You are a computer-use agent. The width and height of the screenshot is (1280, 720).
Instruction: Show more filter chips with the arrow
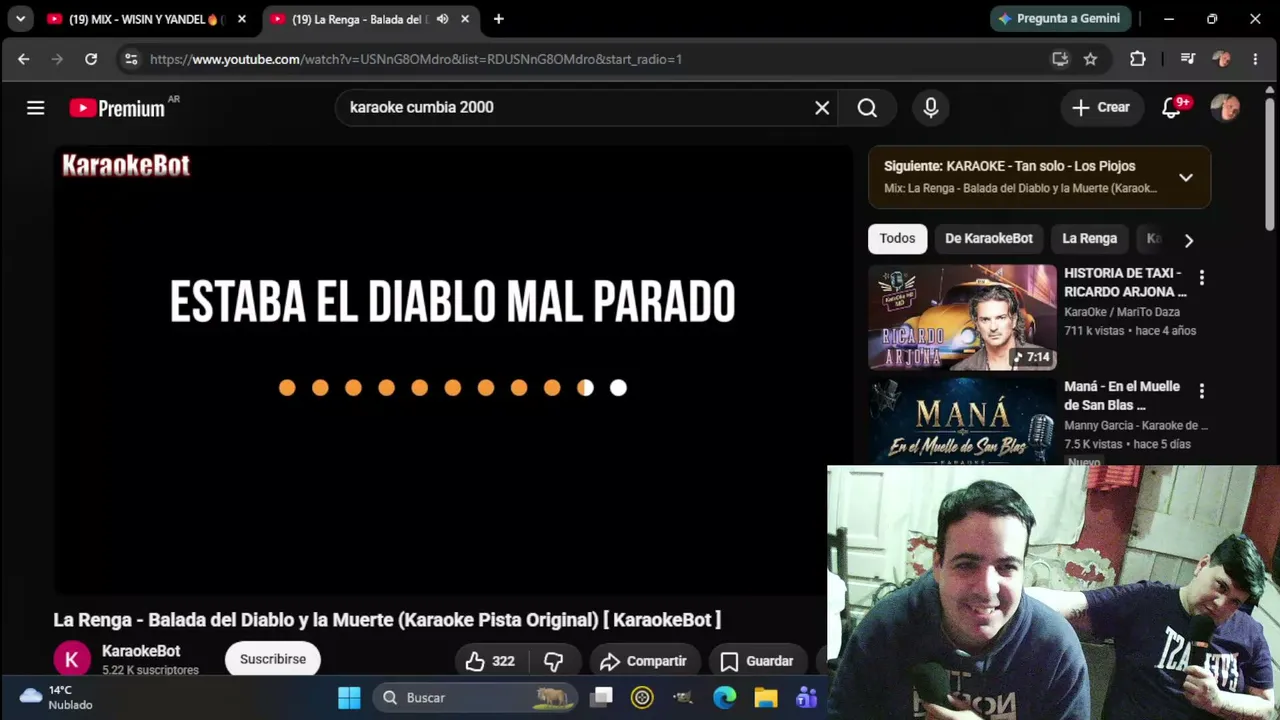click(x=1188, y=240)
